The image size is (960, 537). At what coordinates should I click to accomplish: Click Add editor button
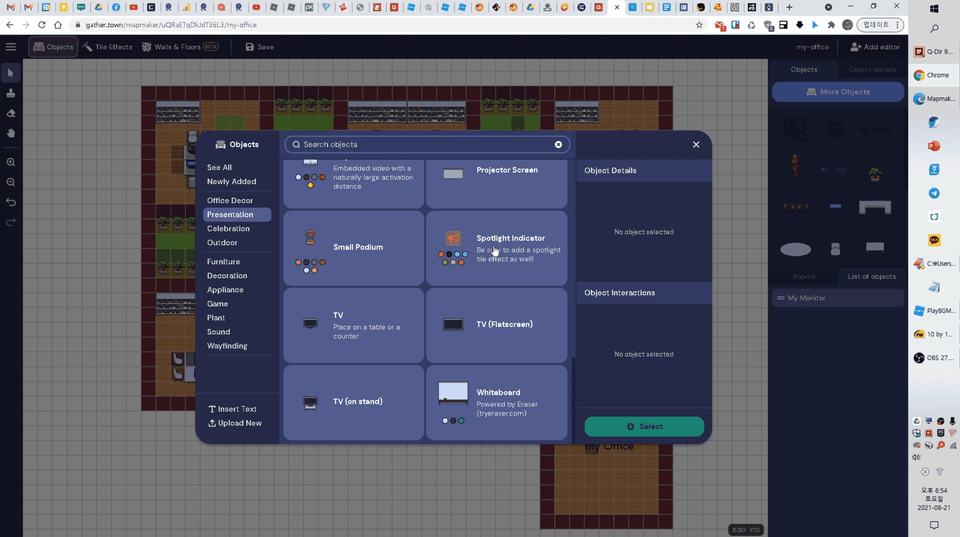[875, 47]
